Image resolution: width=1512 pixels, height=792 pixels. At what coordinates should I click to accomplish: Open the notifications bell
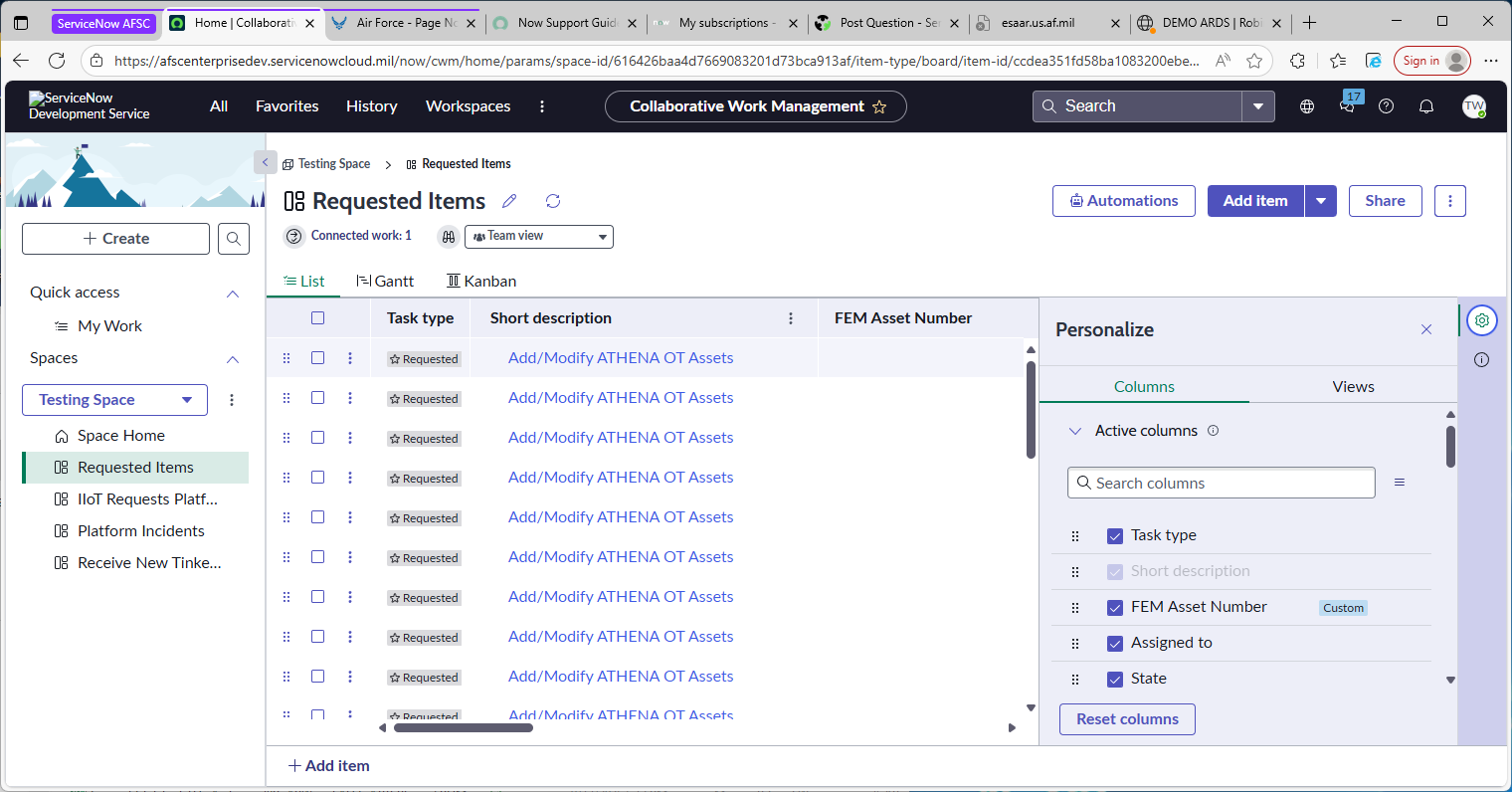pyautogui.click(x=1426, y=106)
